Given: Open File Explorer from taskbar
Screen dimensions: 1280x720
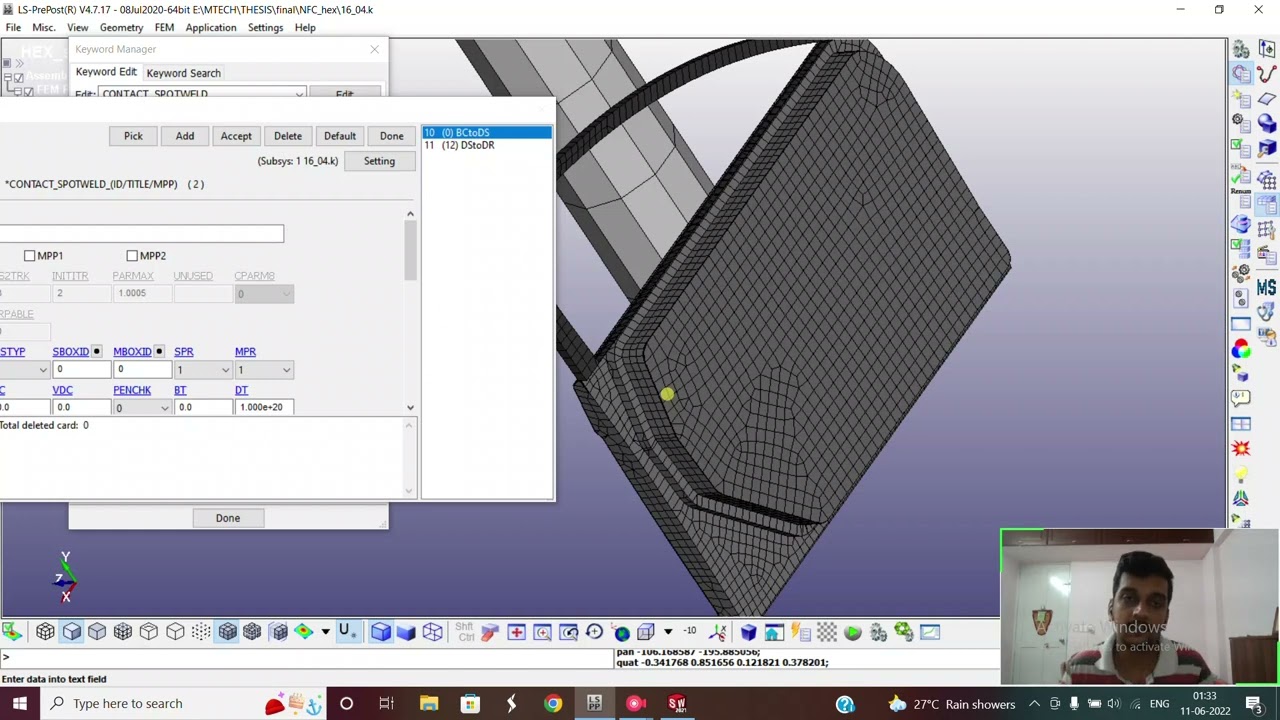Looking at the screenshot, I should 429,703.
